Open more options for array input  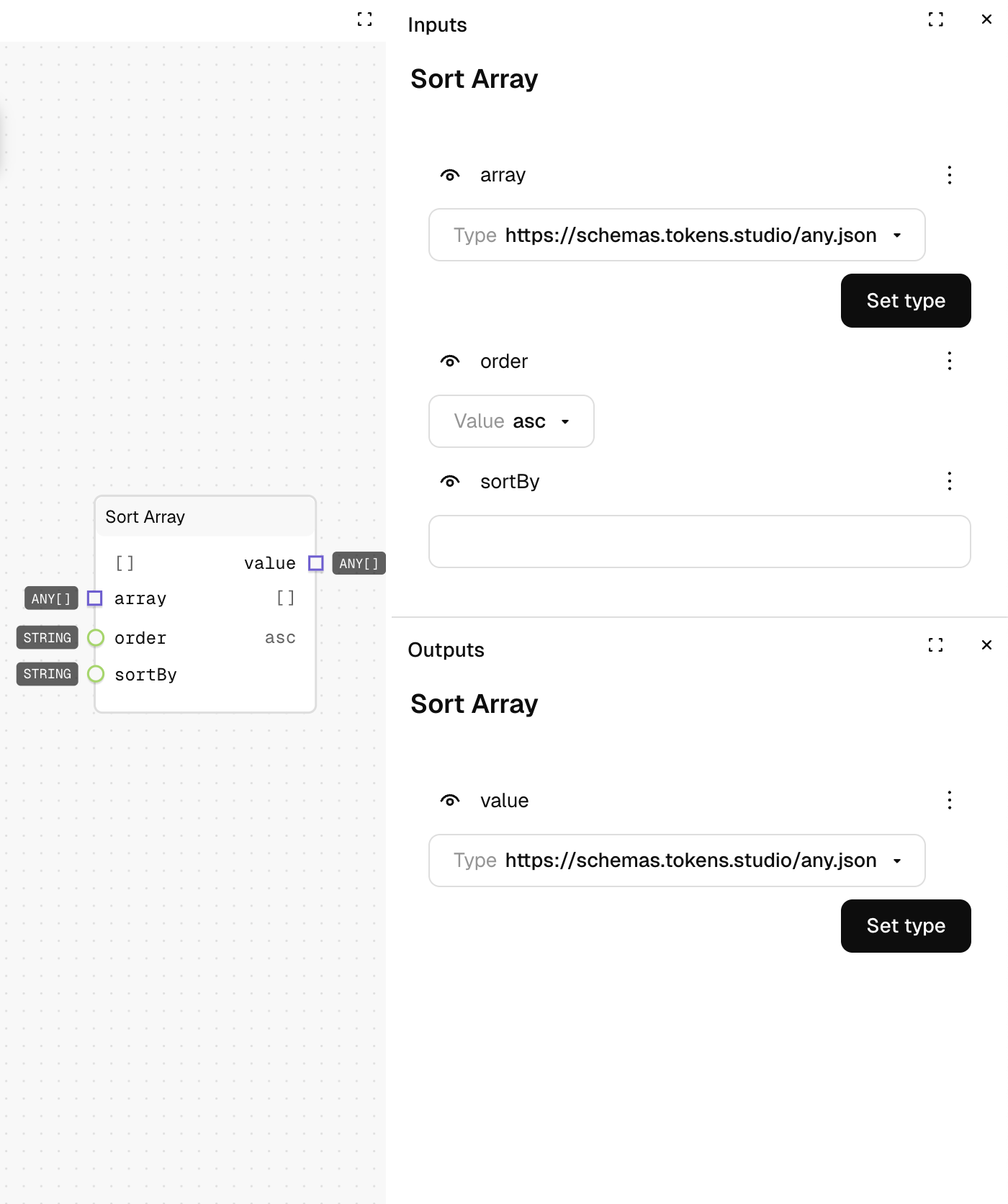coord(950,175)
